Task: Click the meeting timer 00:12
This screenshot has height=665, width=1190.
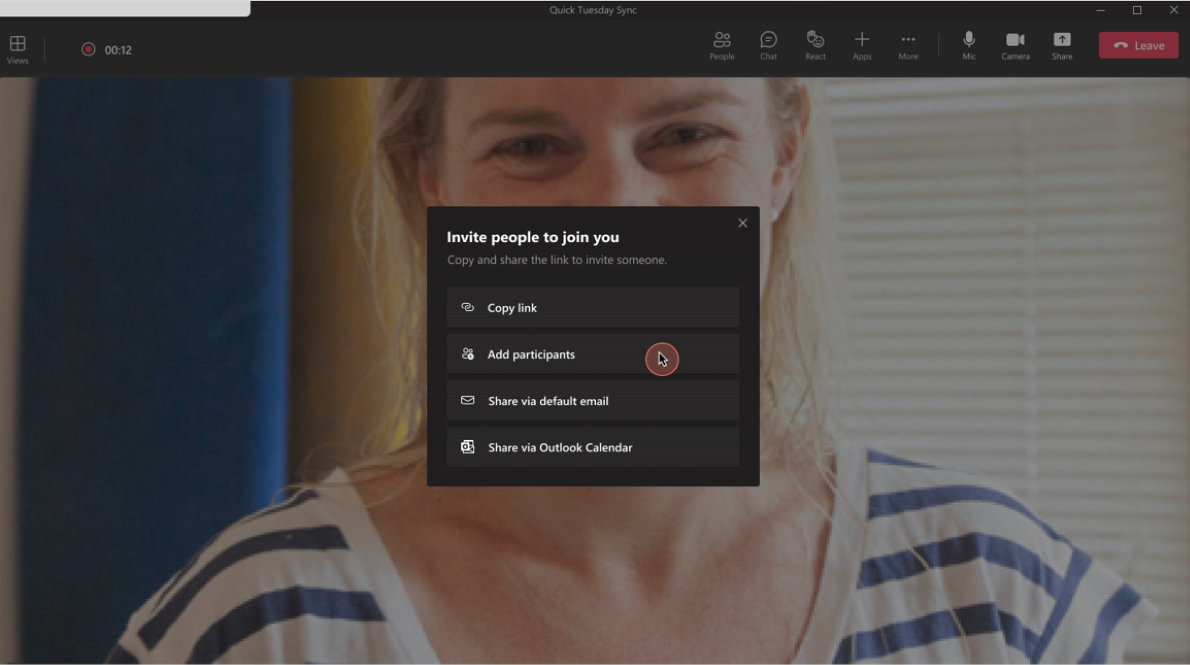Action: pos(118,50)
